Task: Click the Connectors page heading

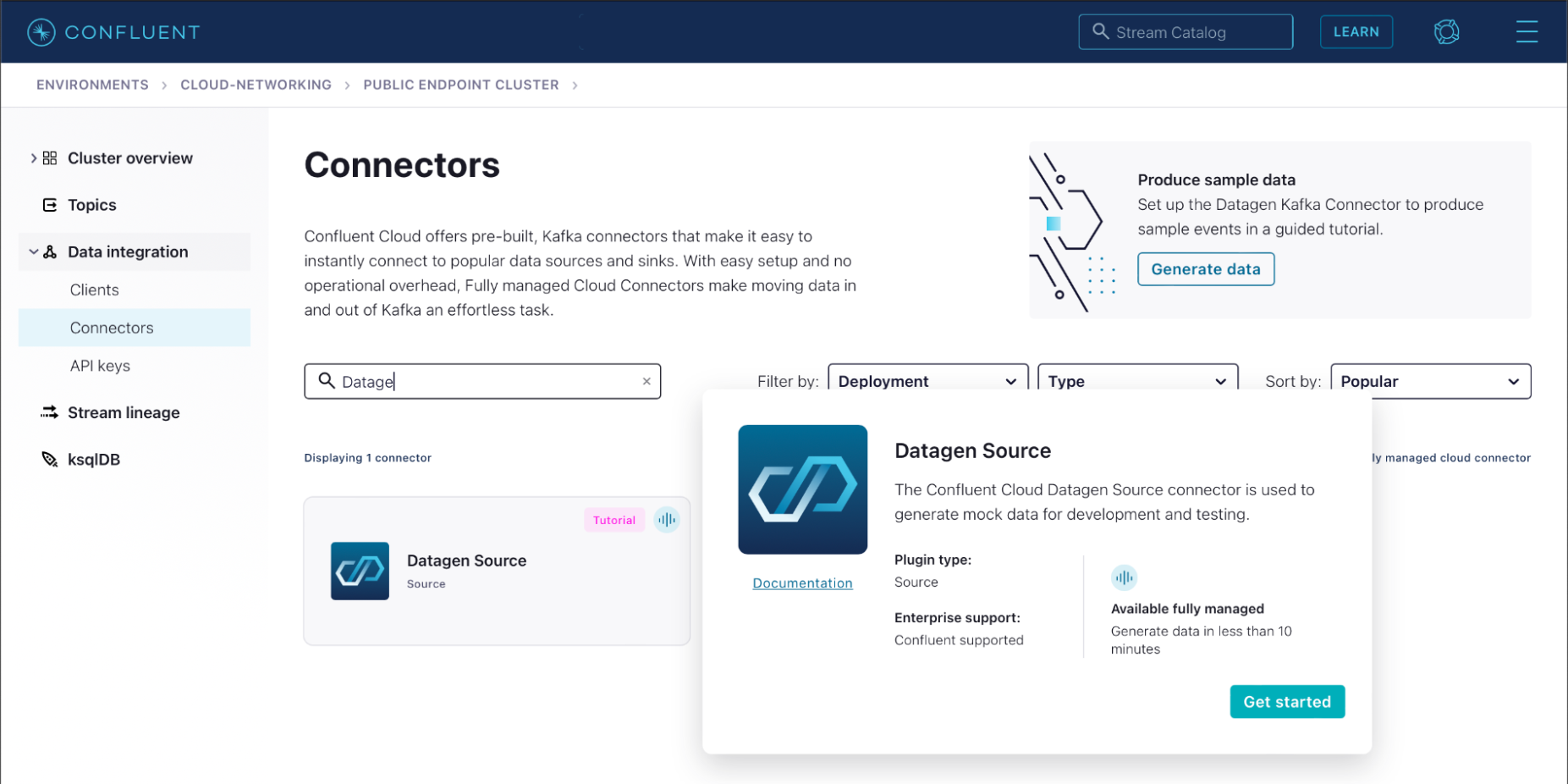Action: (x=402, y=165)
